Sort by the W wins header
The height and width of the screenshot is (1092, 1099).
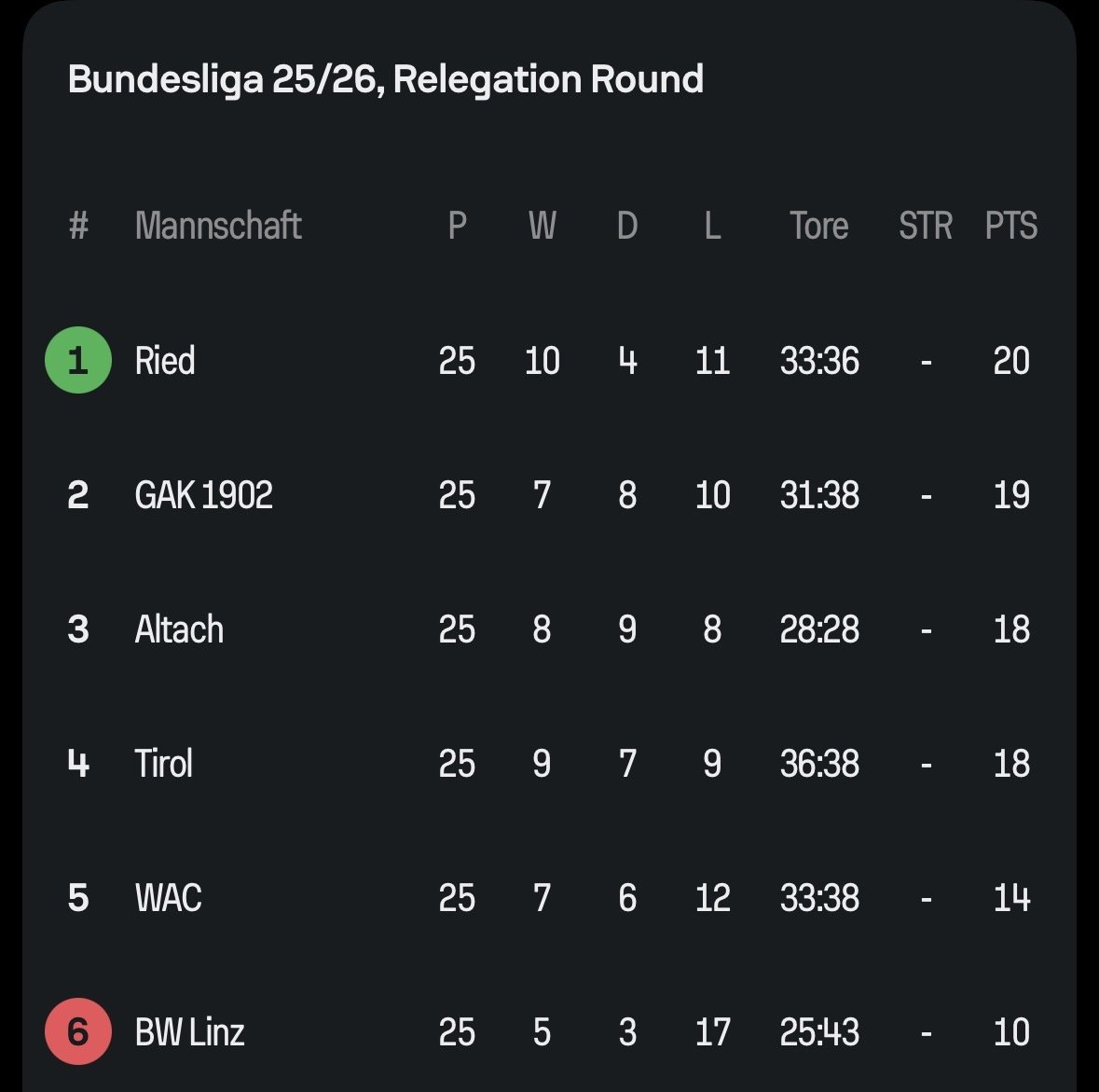pos(542,226)
